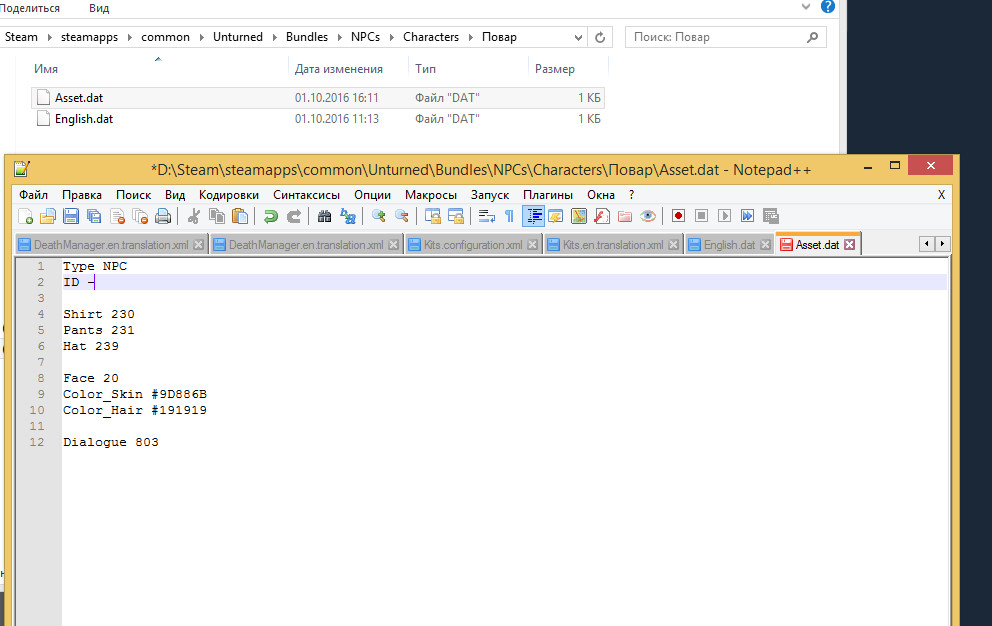992x626 pixels.
Task: Open the Запуск menu
Action: click(490, 195)
